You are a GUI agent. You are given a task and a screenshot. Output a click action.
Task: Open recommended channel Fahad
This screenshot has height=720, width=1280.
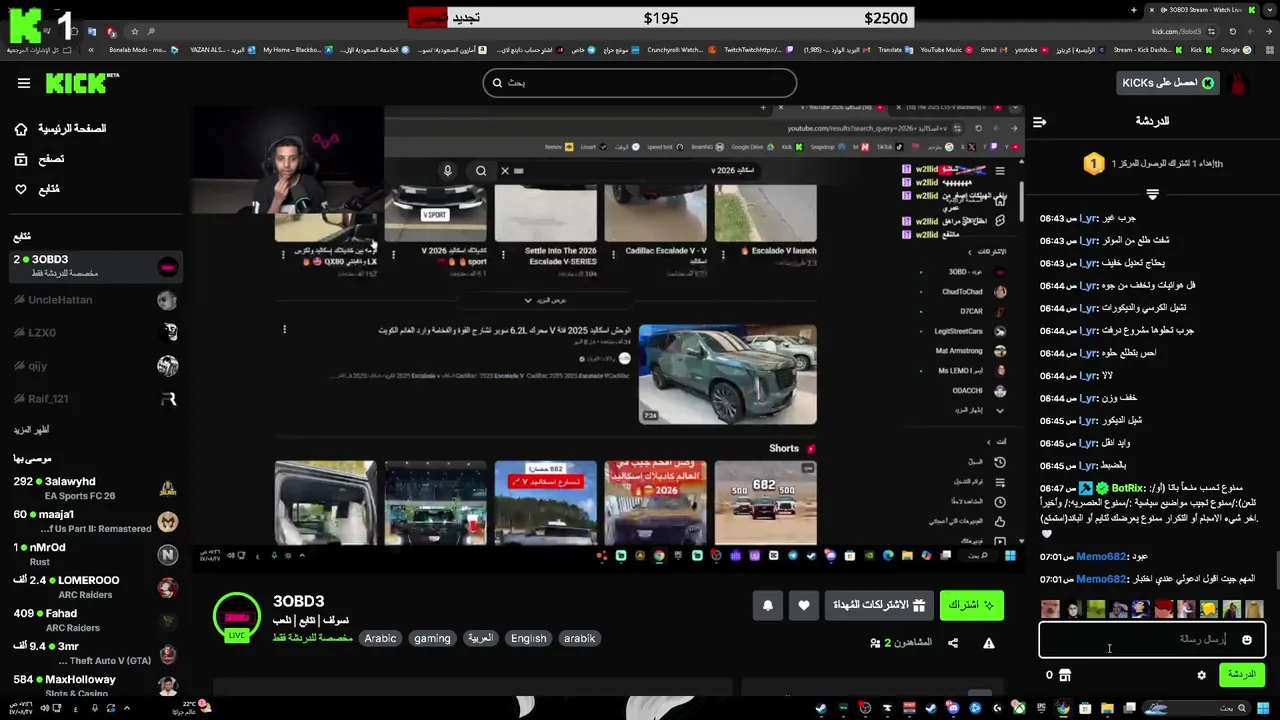(x=96, y=620)
